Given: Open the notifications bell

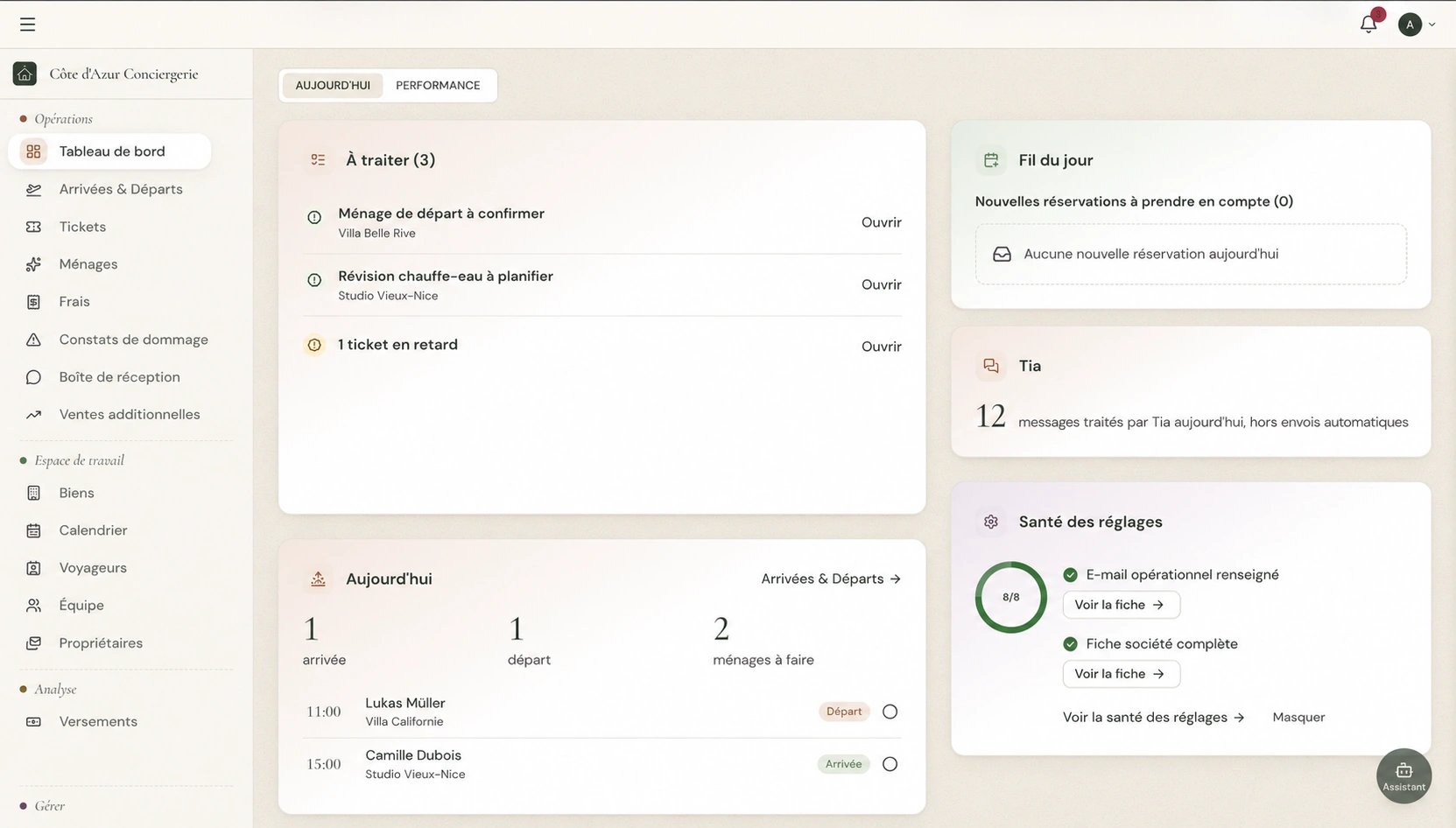Looking at the screenshot, I should [1368, 24].
